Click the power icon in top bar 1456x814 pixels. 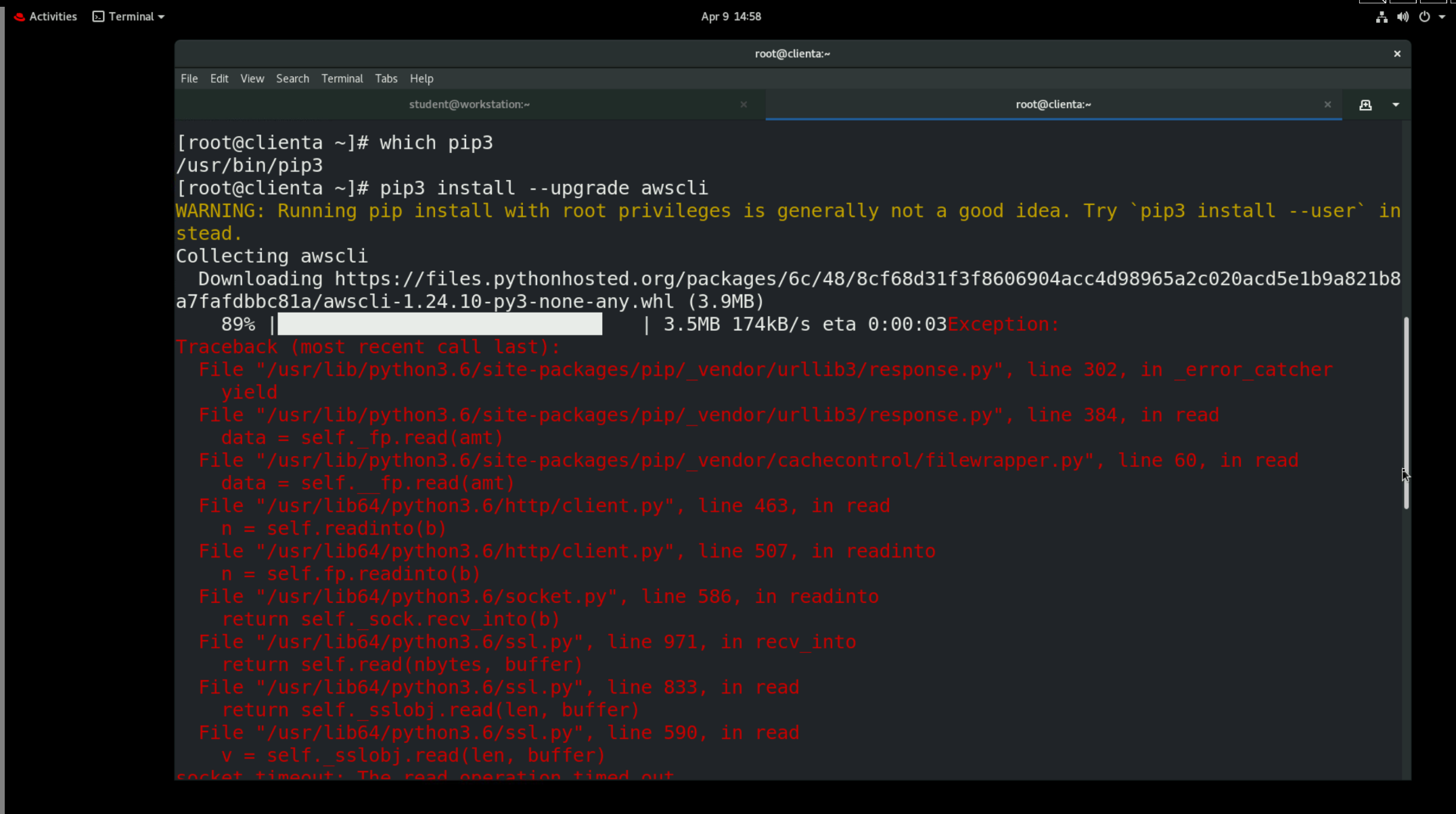pyautogui.click(x=1424, y=17)
